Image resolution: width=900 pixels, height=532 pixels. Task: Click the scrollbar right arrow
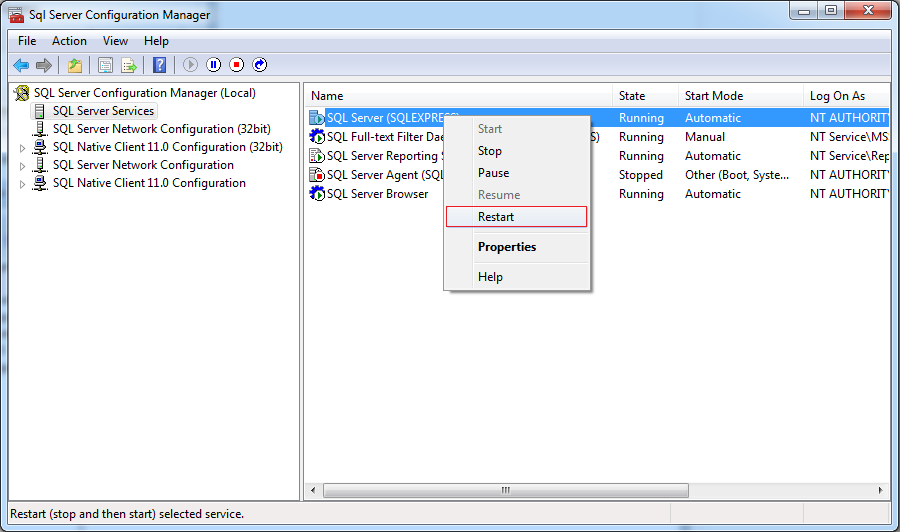880,490
